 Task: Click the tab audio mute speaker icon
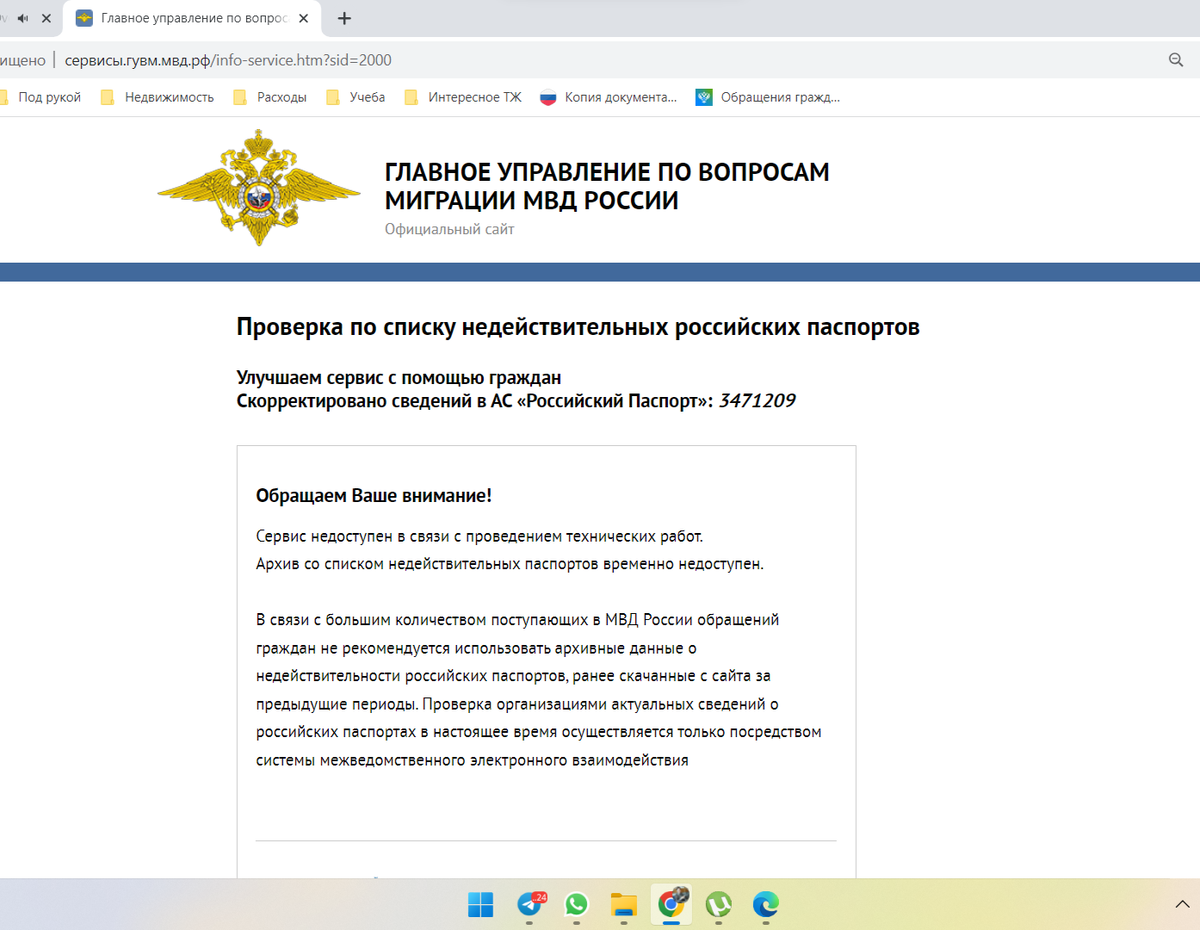(22, 18)
